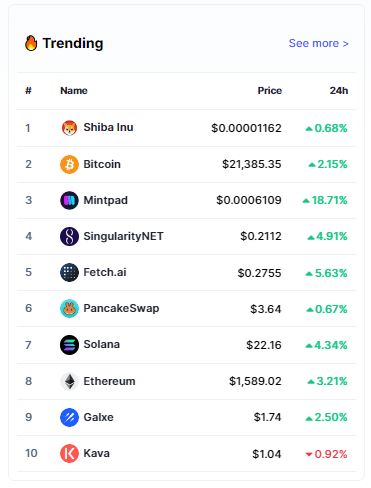
Task: Click the red Kava logo icon
Action: point(69,453)
